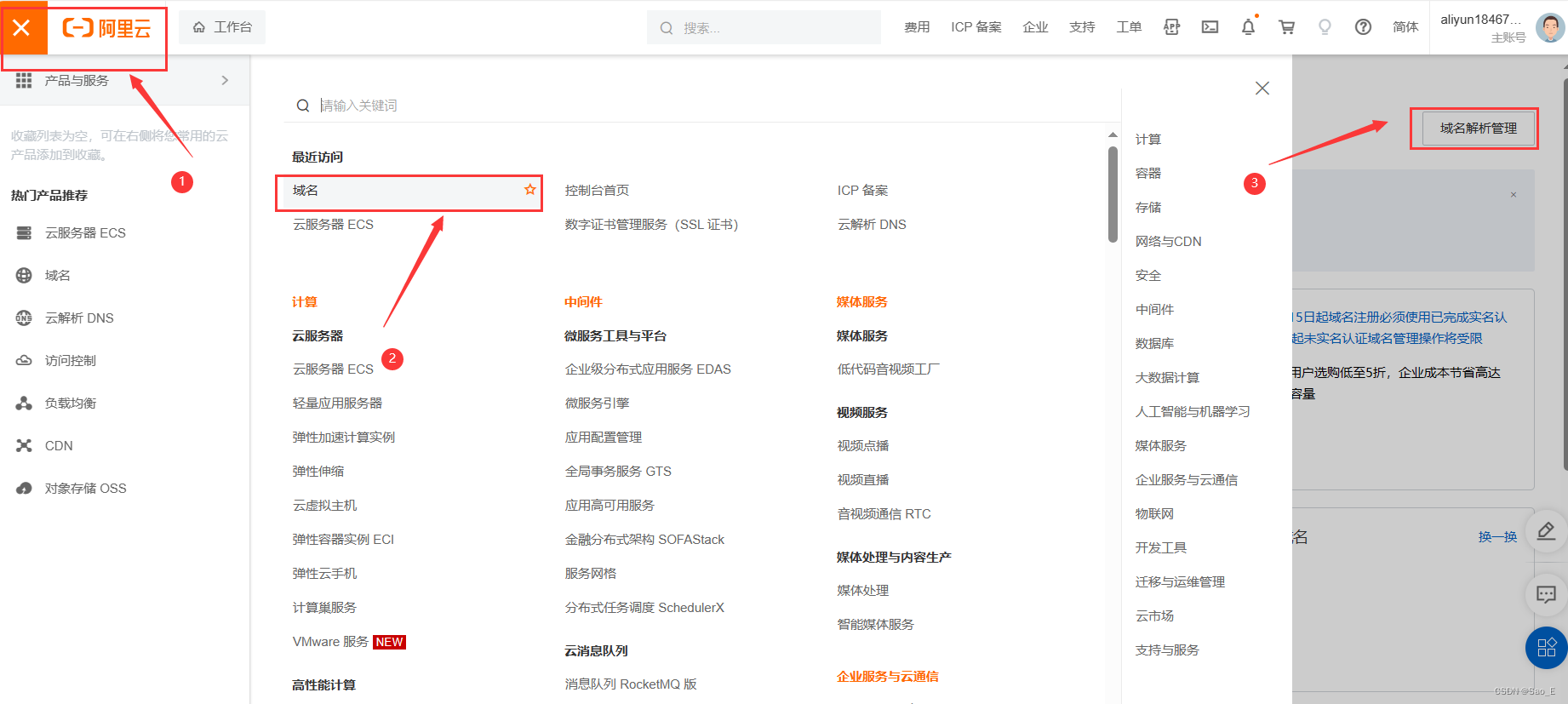Click the 对象存储 OSS icon in sidebar
1568x704 pixels.
24,488
